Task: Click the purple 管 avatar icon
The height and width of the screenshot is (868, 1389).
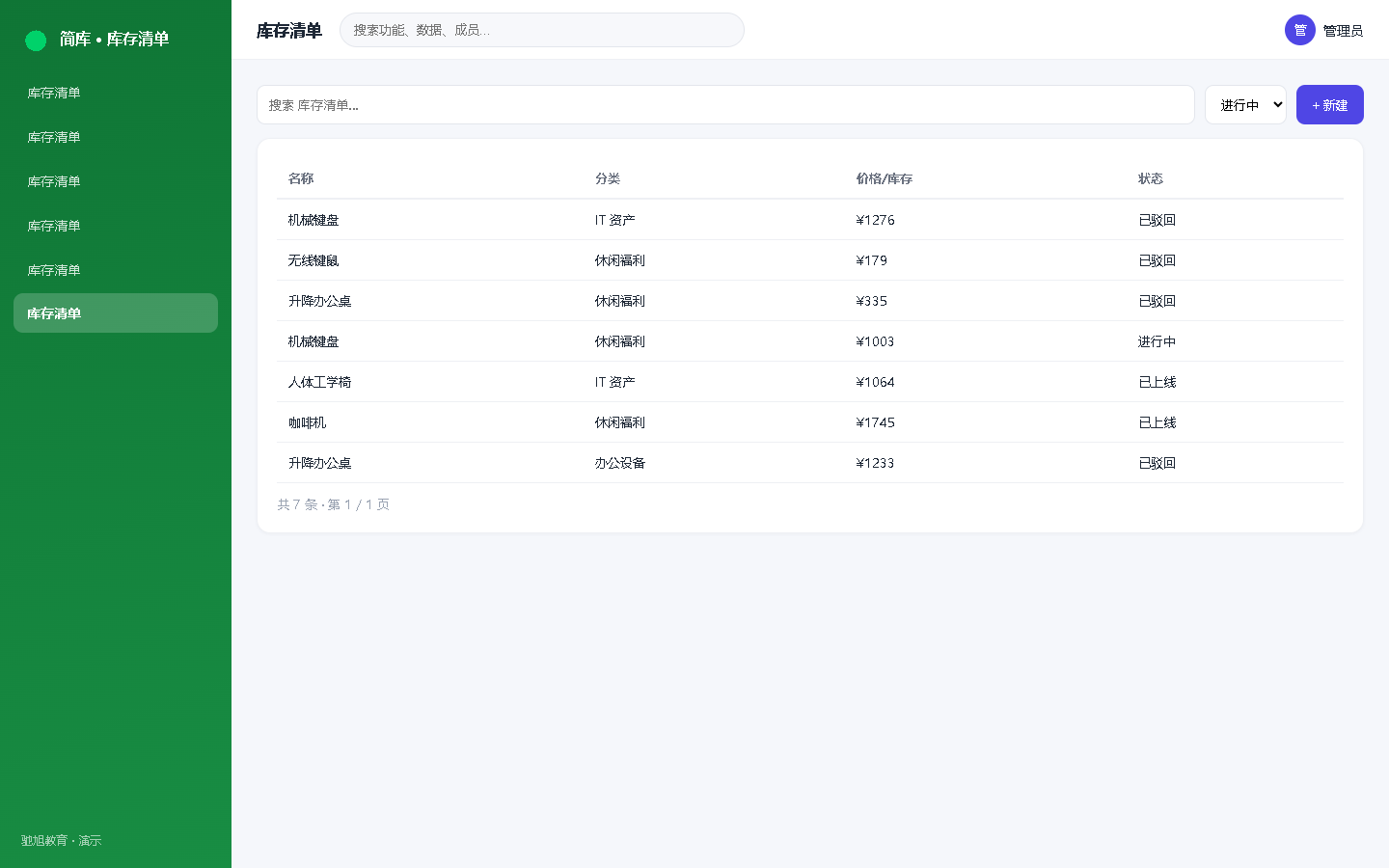Action: (1300, 30)
